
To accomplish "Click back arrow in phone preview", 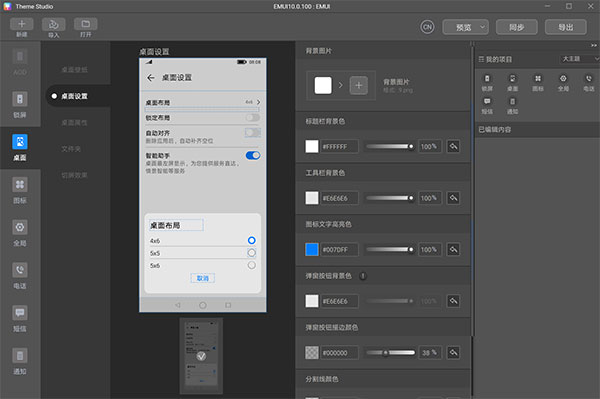I will (x=151, y=78).
